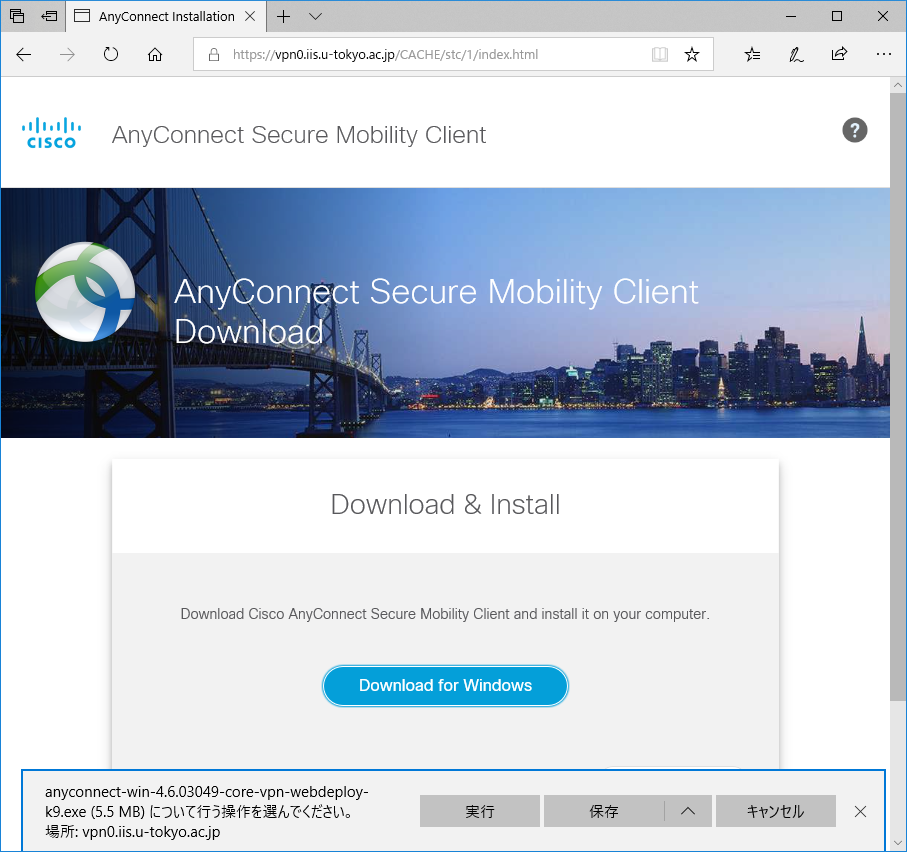Open the tabs you've set aside icon
The height and width of the screenshot is (852, 907).
click(17, 16)
